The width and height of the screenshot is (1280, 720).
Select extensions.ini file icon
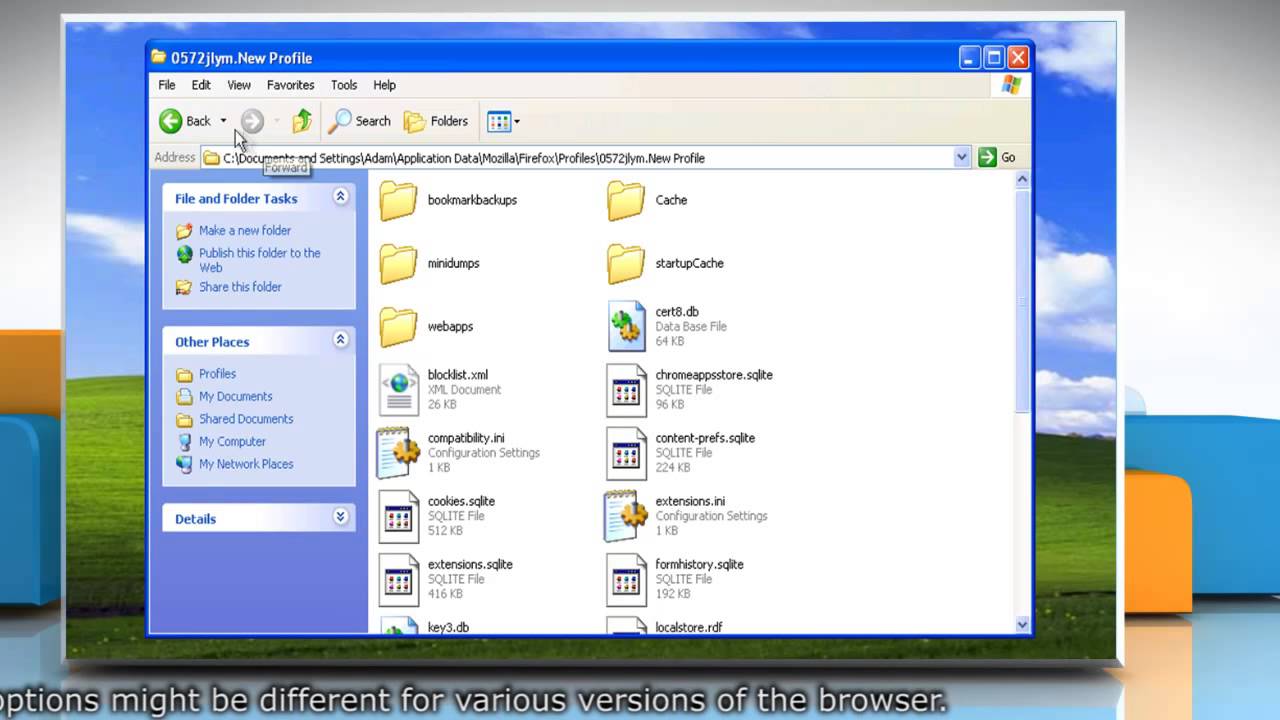click(626, 516)
